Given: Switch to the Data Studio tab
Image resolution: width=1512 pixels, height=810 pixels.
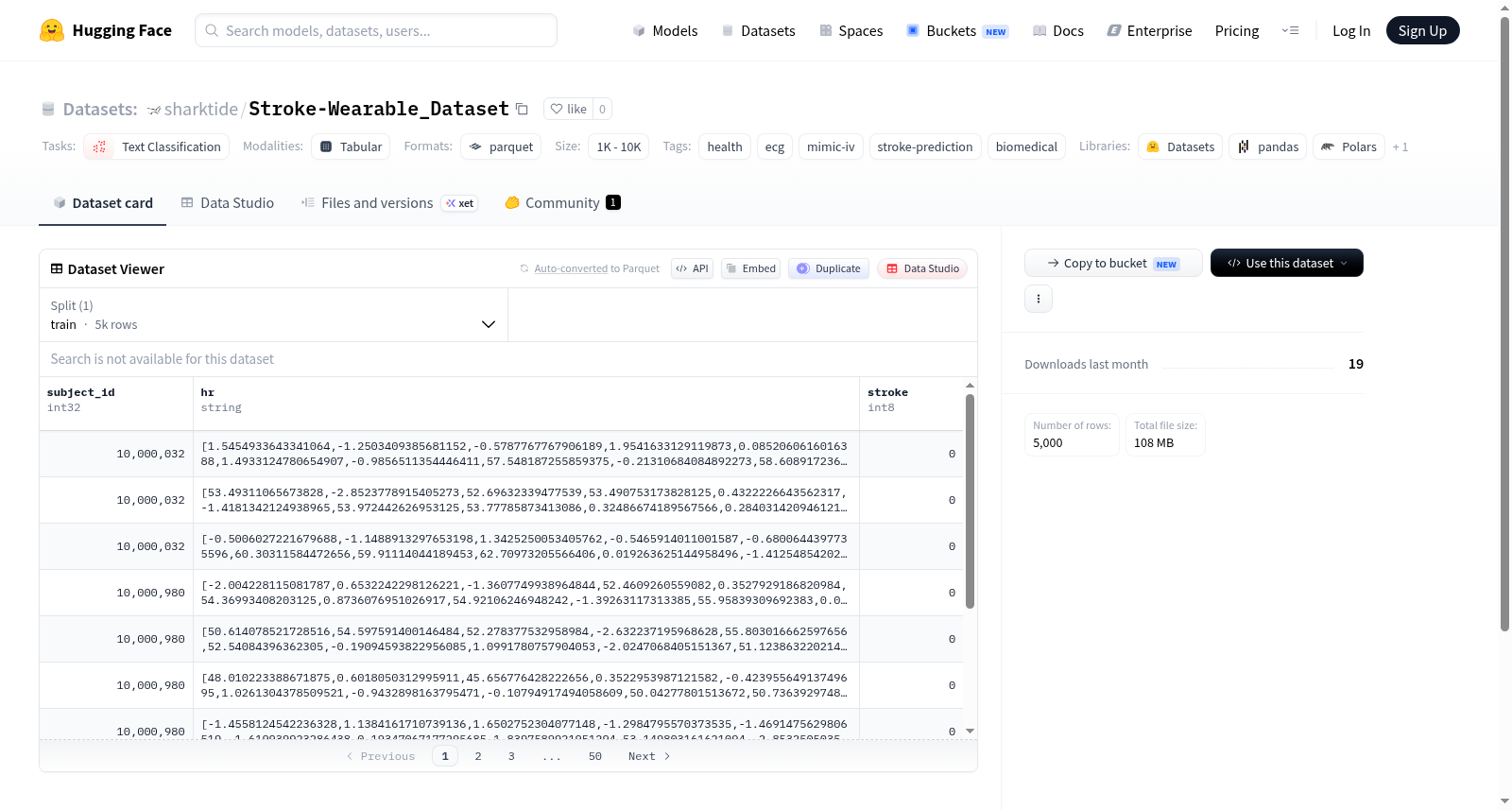Looking at the screenshot, I should pos(227,203).
